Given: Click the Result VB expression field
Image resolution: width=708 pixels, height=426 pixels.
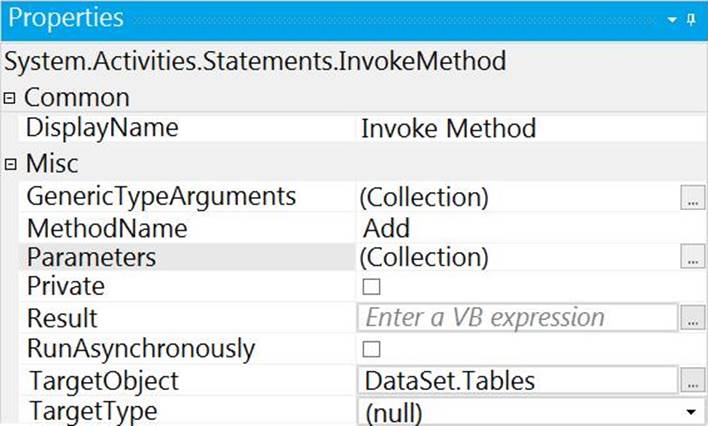Looking at the screenshot, I should click(515, 318).
